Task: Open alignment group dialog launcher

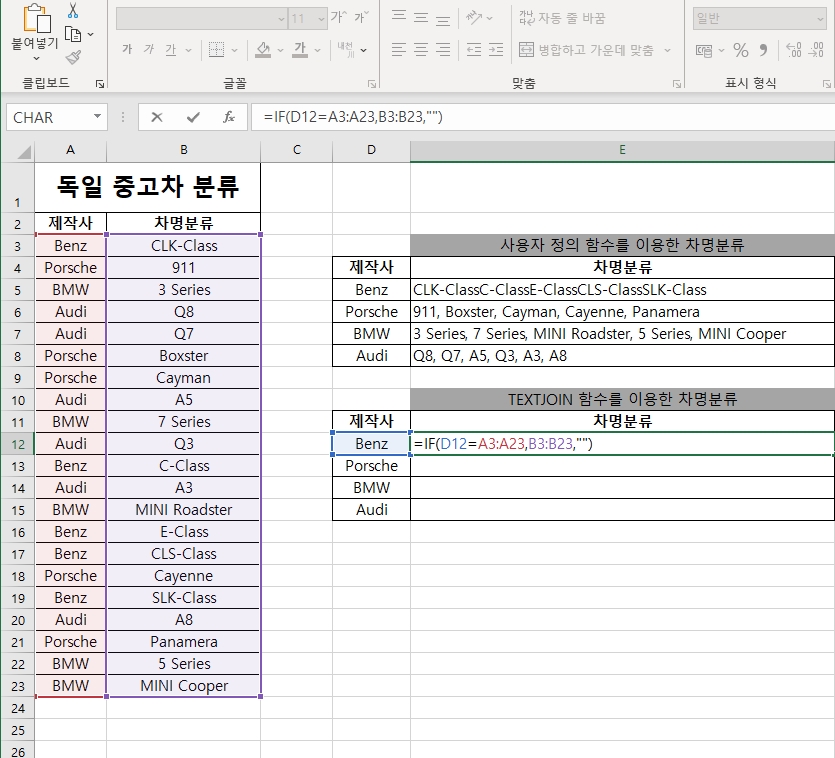Action: click(677, 84)
